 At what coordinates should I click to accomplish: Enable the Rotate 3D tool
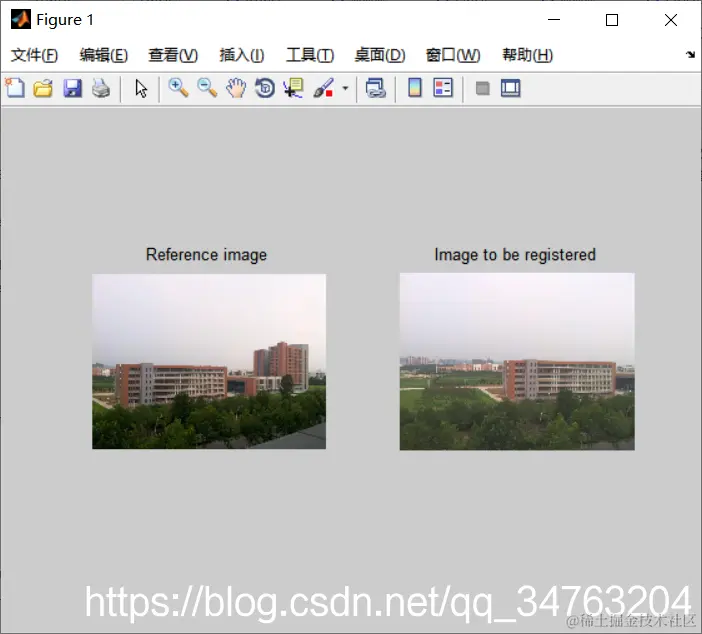(265, 88)
